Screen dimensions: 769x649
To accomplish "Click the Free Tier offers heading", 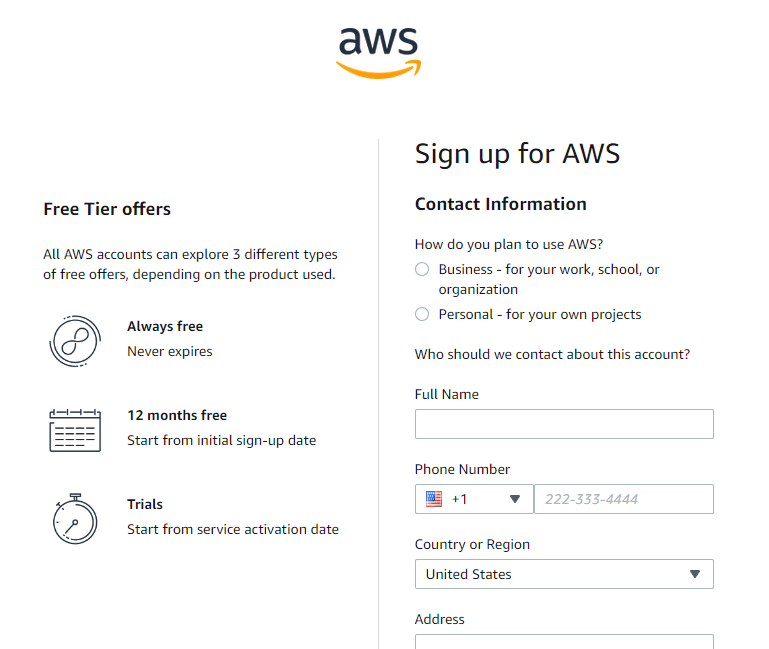I will coord(107,209).
